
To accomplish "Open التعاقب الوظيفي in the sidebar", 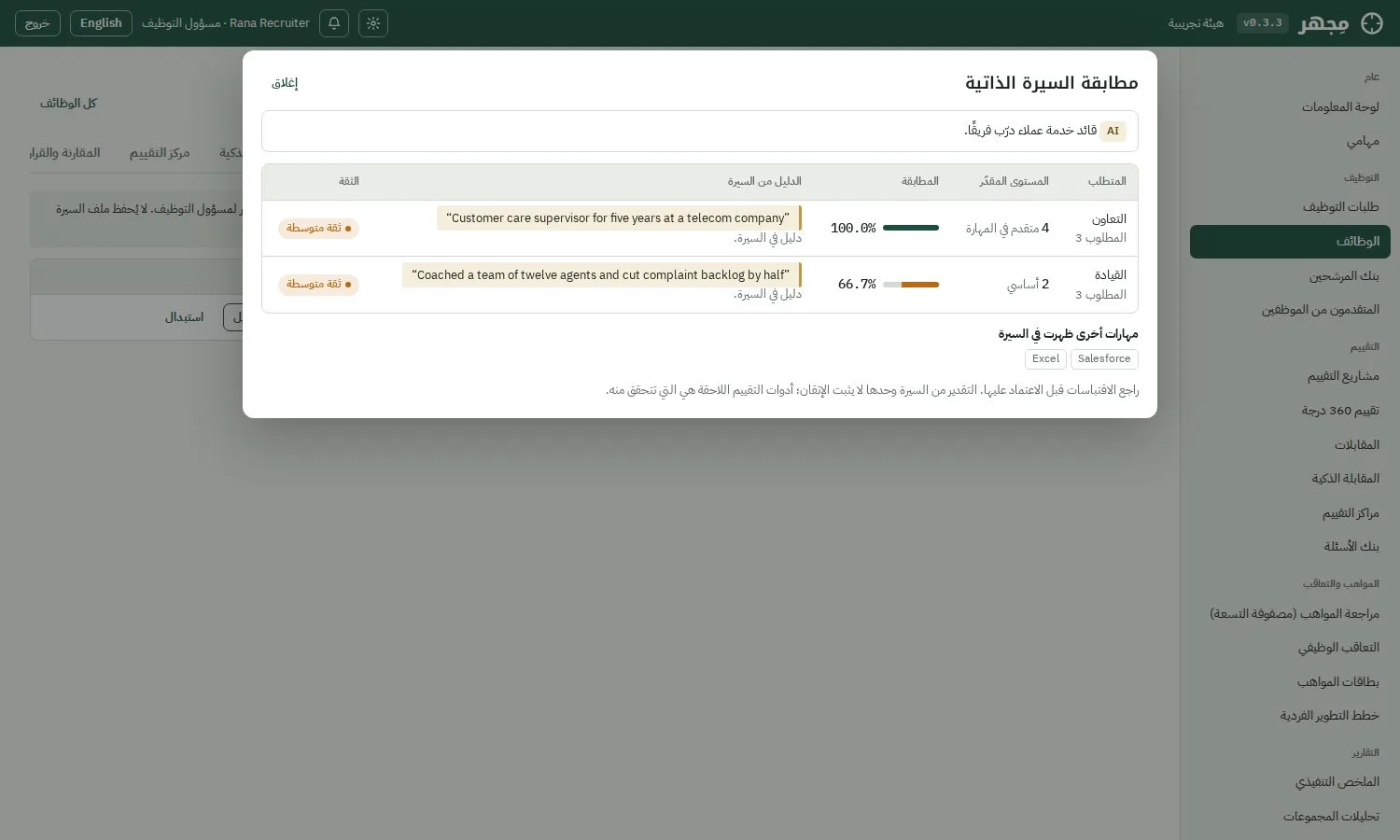I will 1290,648.
